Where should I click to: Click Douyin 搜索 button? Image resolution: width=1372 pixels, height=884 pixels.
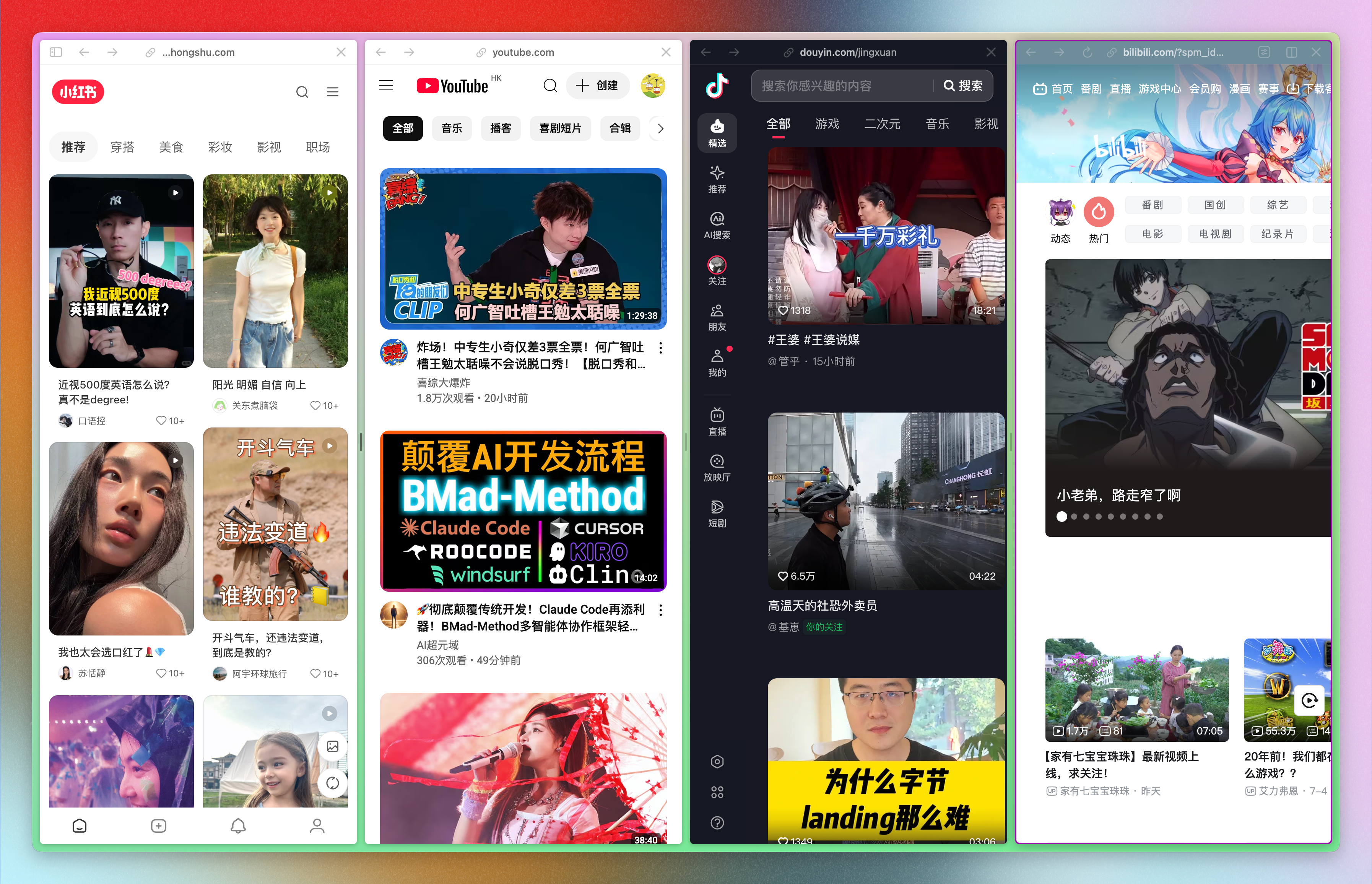point(963,86)
